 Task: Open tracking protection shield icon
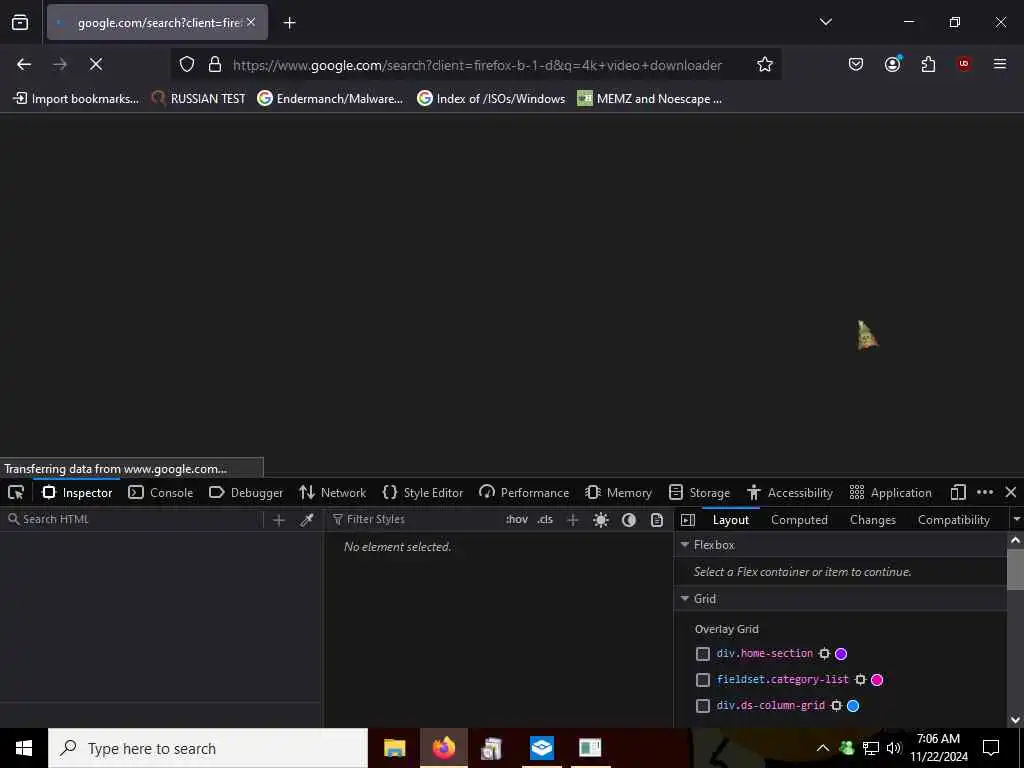pyautogui.click(x=187, y=64)
